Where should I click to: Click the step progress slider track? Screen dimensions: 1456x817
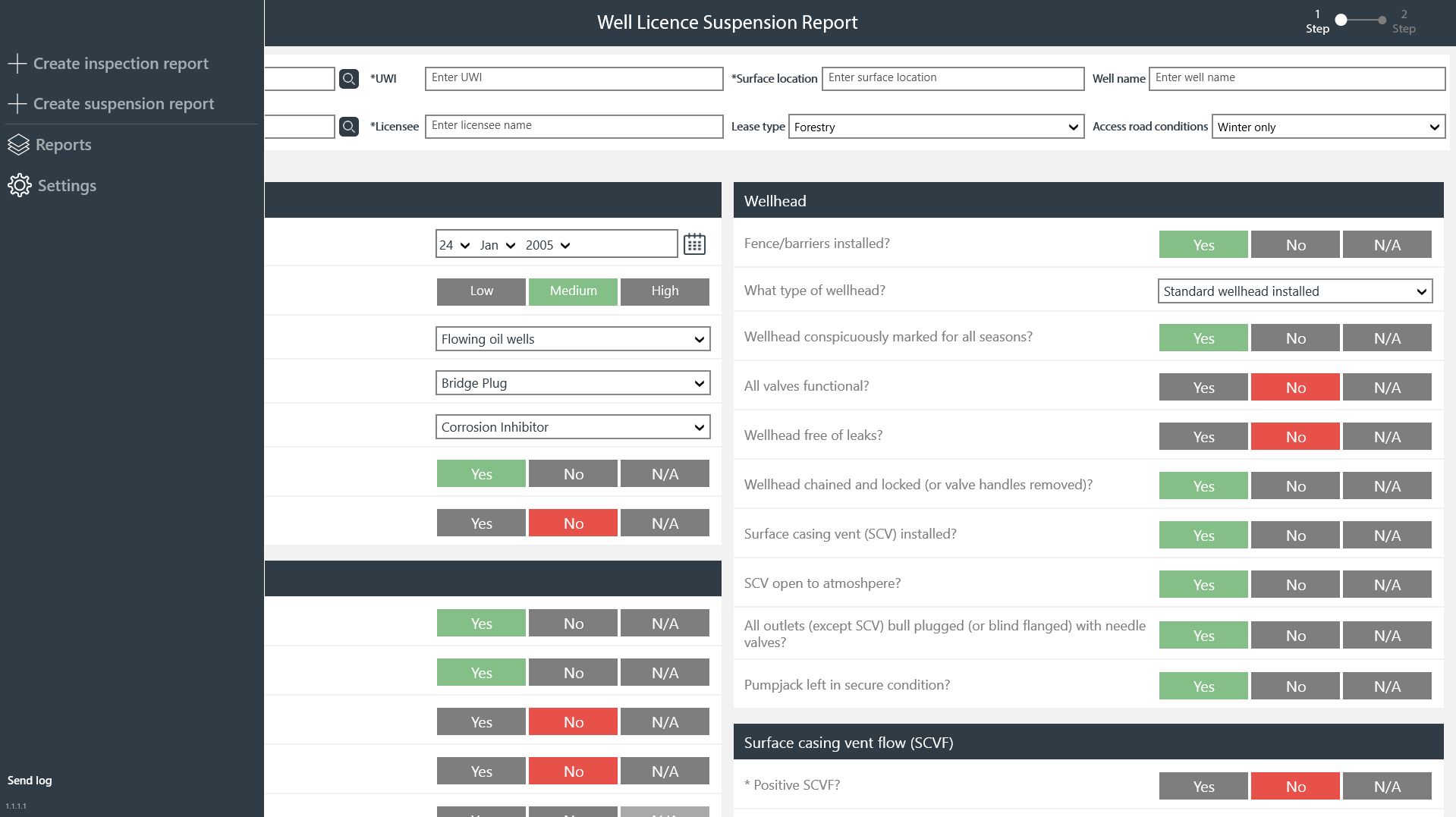[1362, 20]
